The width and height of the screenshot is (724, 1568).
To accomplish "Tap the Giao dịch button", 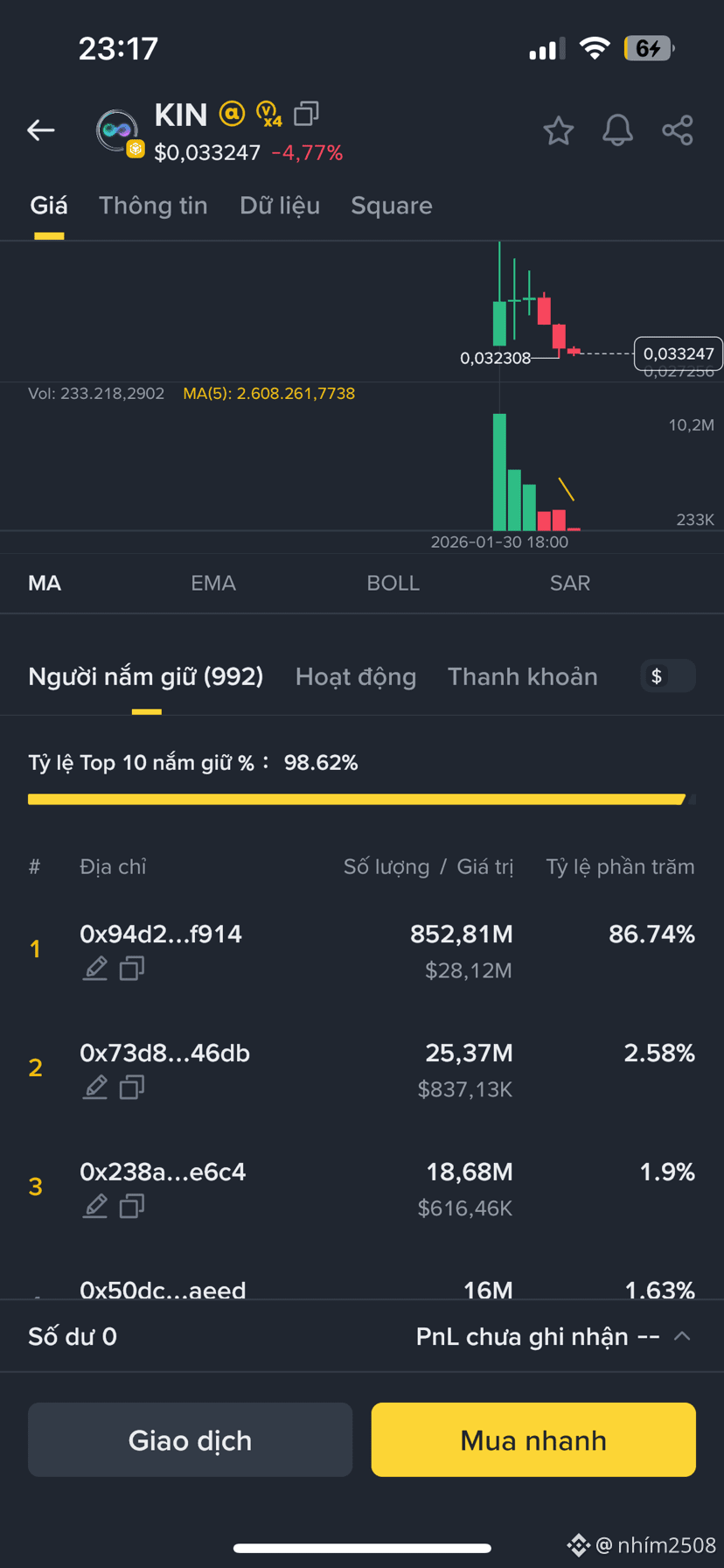I will click(190, 1440).
